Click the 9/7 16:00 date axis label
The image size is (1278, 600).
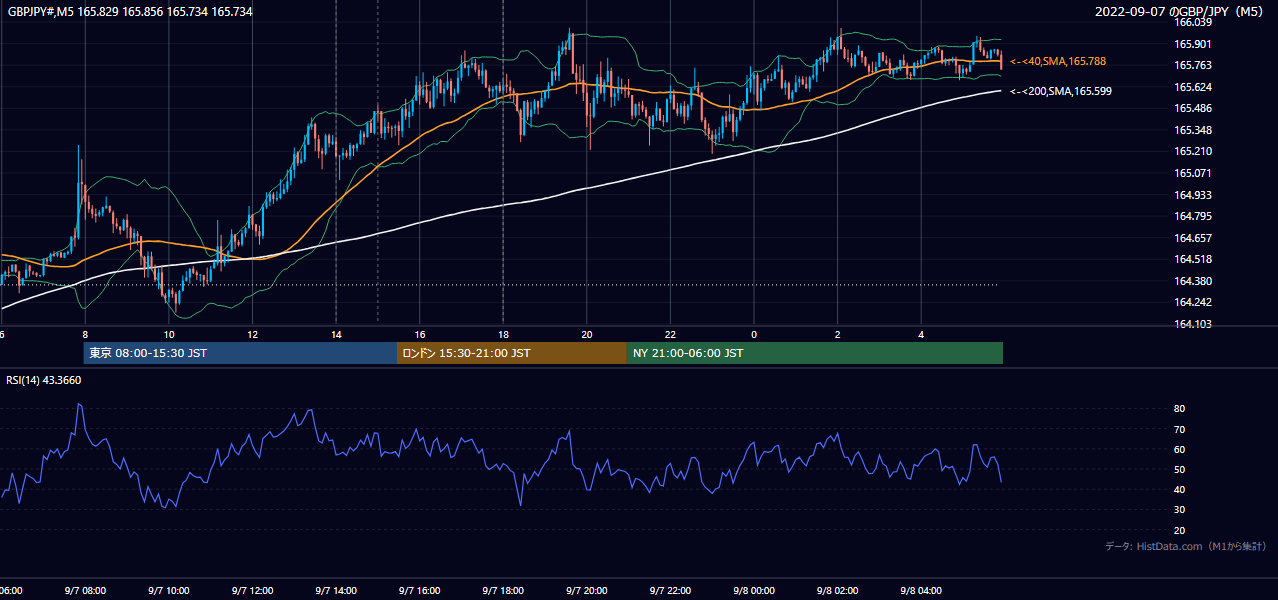tap(419, 591)
